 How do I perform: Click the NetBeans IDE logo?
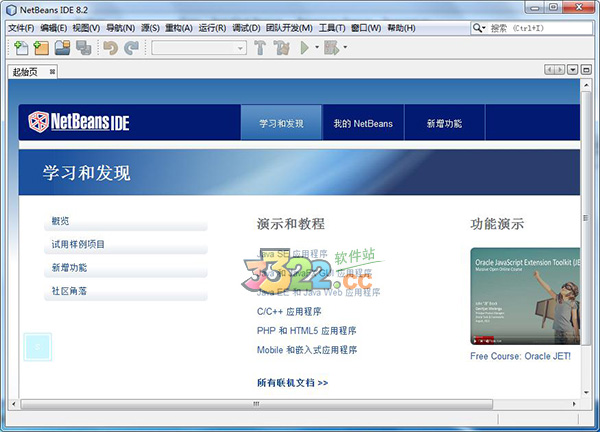[x=79, y=122]
